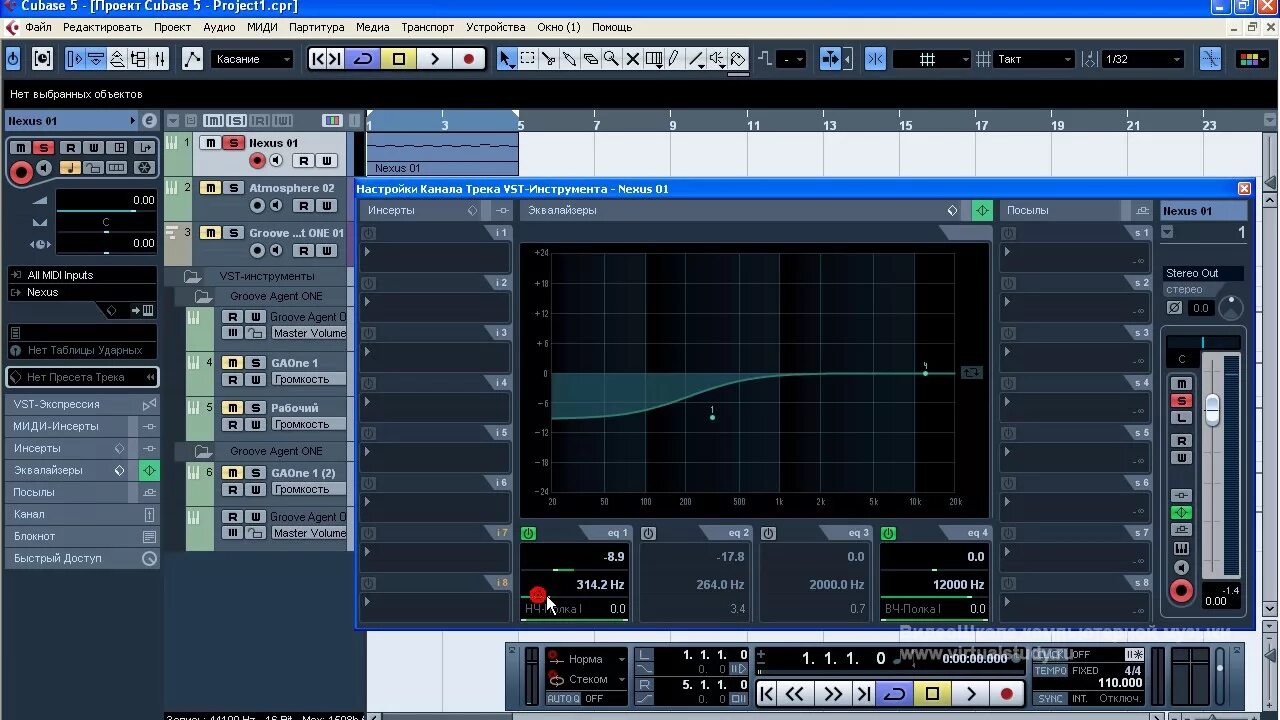Click record button in main toolbar
Viewport: 1280px width, 720px height.
pos(469,59)
